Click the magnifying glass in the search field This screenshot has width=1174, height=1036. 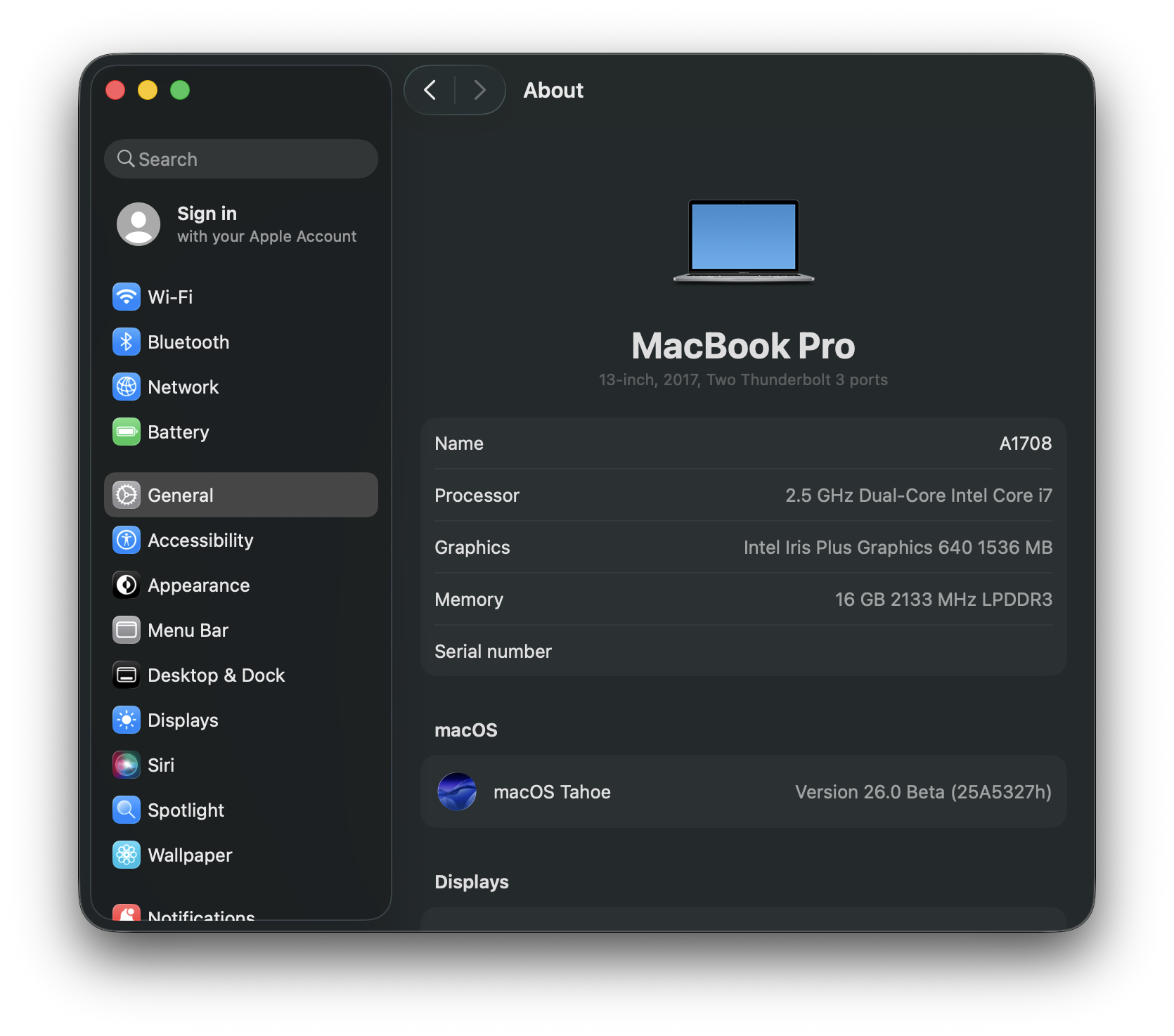[x=126, y=159]
